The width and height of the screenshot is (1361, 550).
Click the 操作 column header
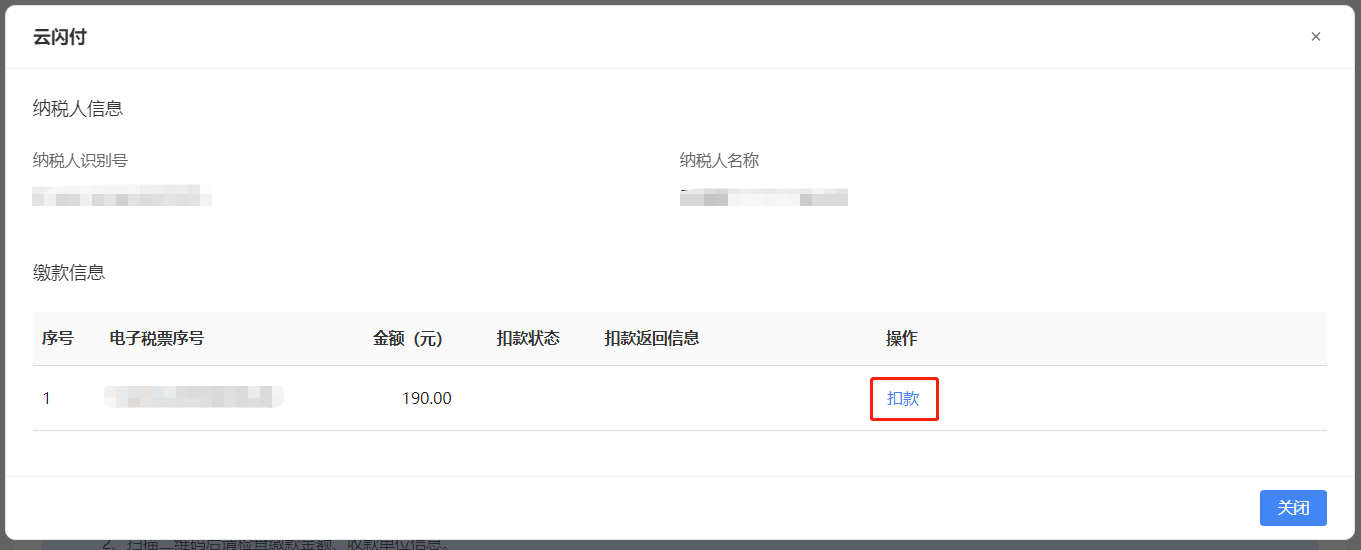point(901,338)
